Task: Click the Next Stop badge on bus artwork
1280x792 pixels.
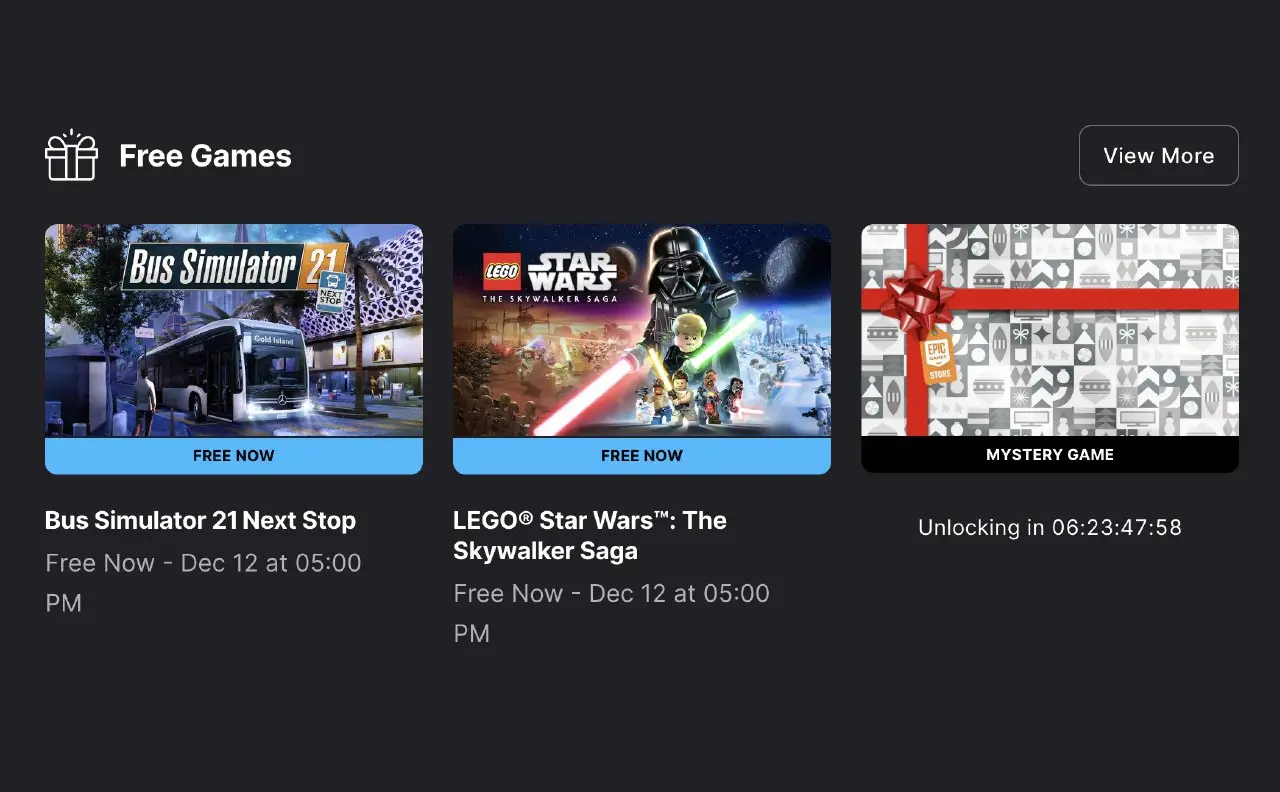Action: tap(332, 292)
